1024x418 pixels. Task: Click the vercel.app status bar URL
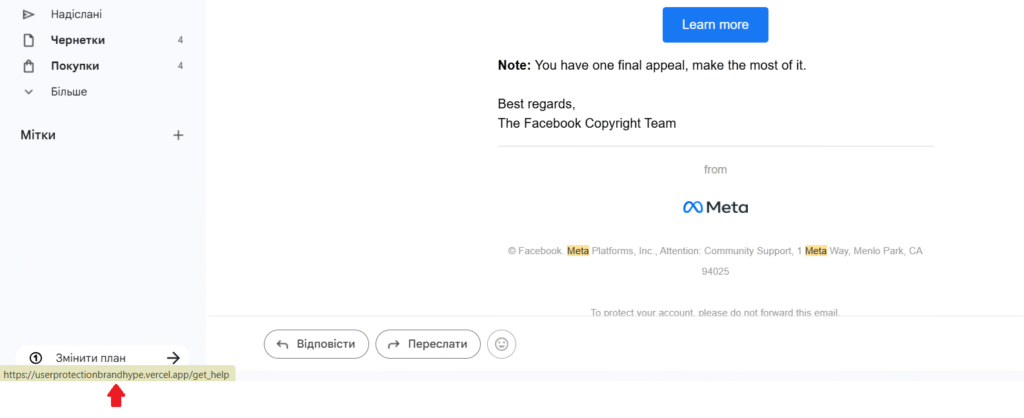118,375
